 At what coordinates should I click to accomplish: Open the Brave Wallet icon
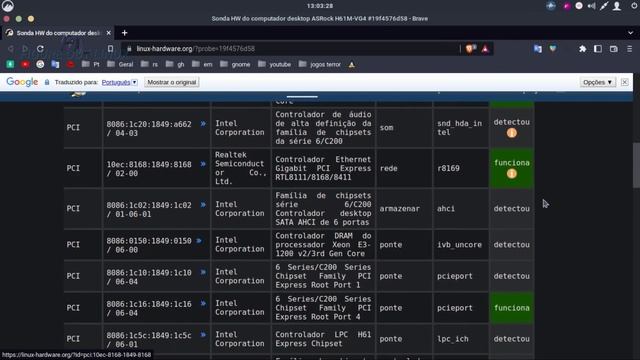tap(613, 49)
